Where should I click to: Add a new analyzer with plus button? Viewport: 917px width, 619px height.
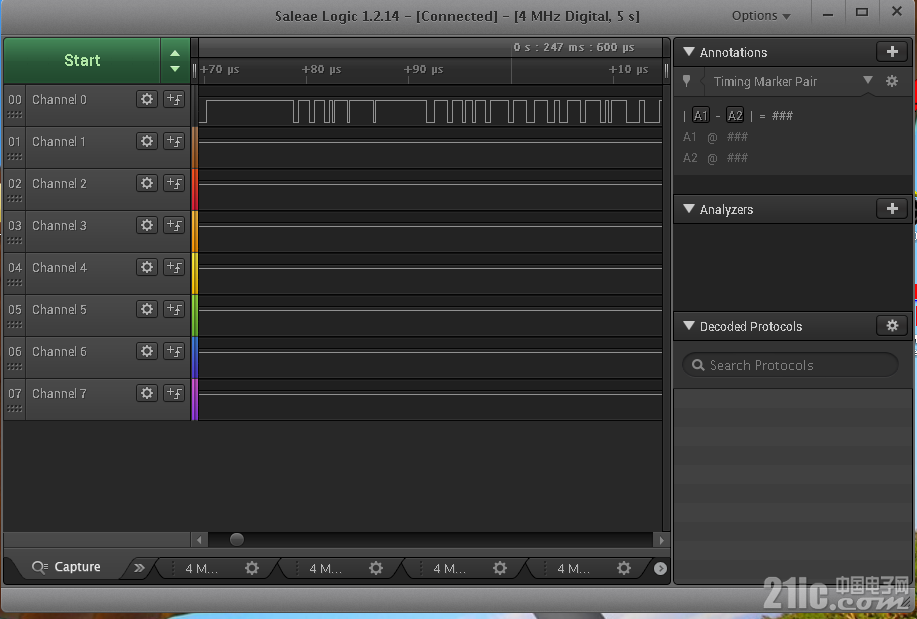(892, 209)
